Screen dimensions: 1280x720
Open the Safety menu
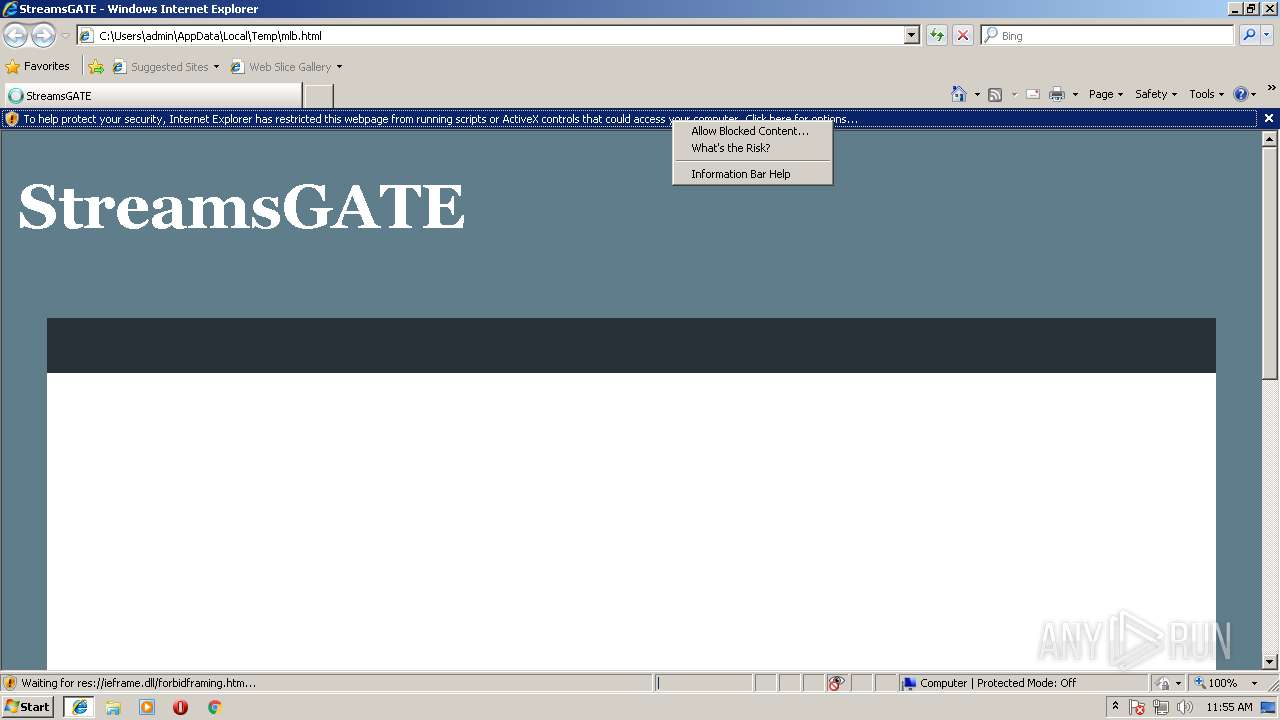[x=1155, y=94]
